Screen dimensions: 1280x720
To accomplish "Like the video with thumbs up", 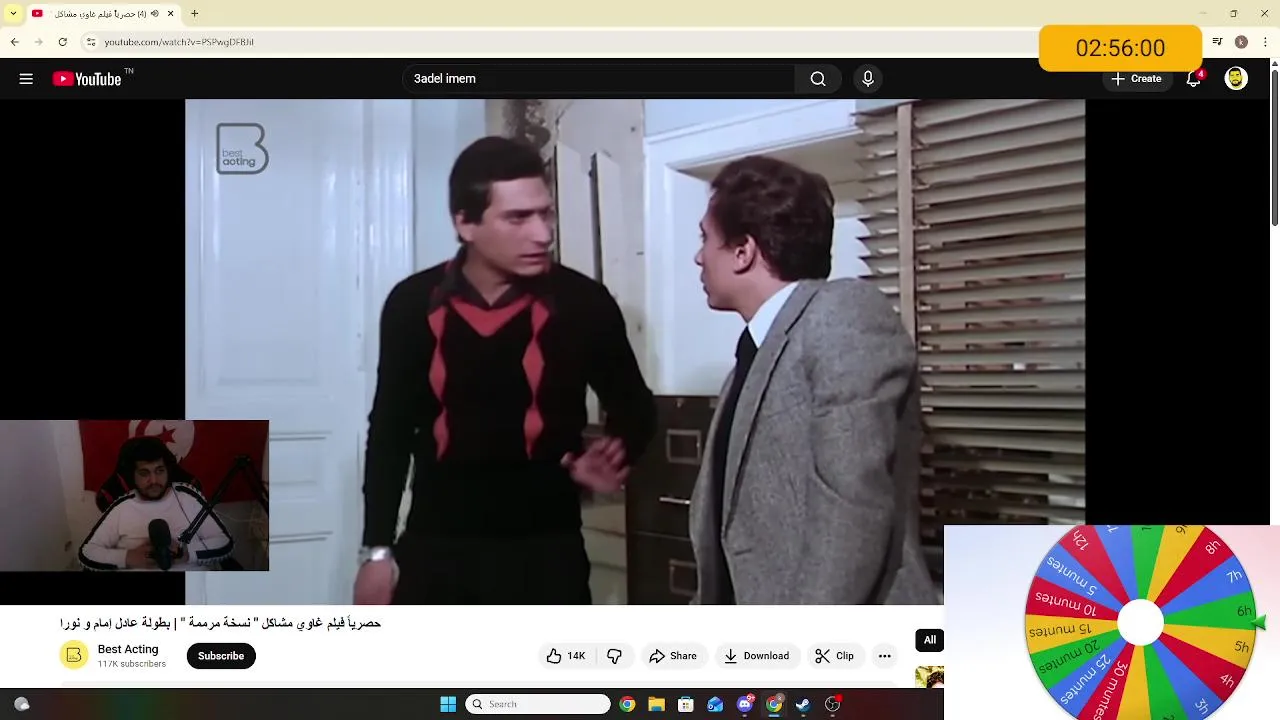I will [x=565, y=656].
